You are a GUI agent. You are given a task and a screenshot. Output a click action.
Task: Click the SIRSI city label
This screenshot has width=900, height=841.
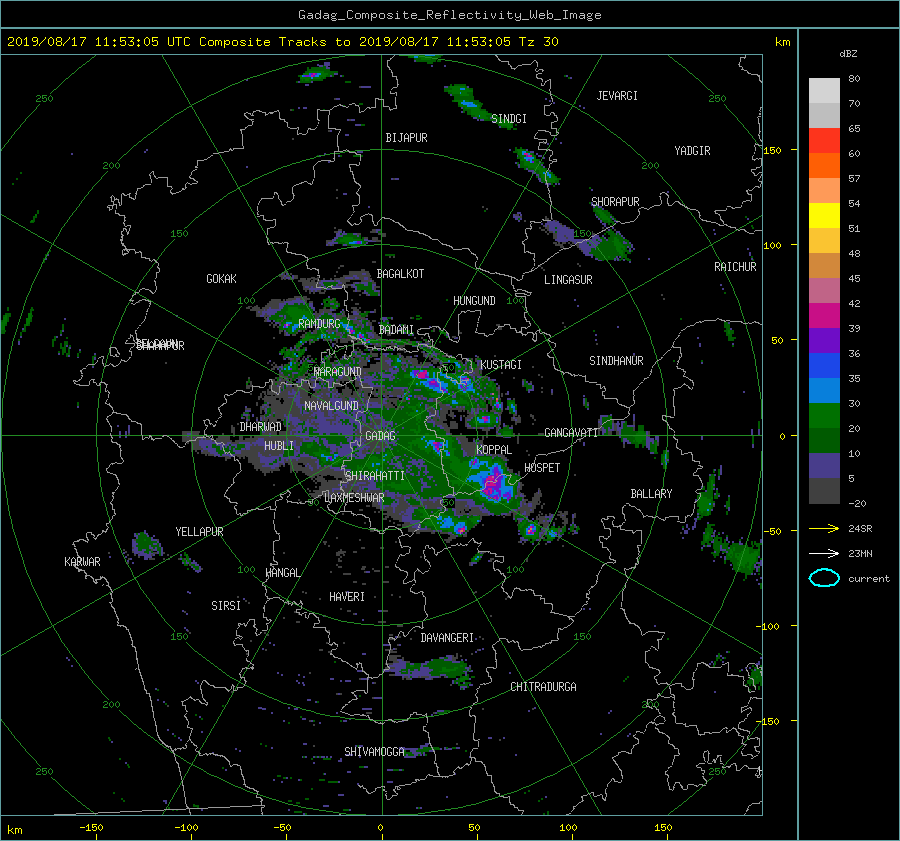coord(226,606)
